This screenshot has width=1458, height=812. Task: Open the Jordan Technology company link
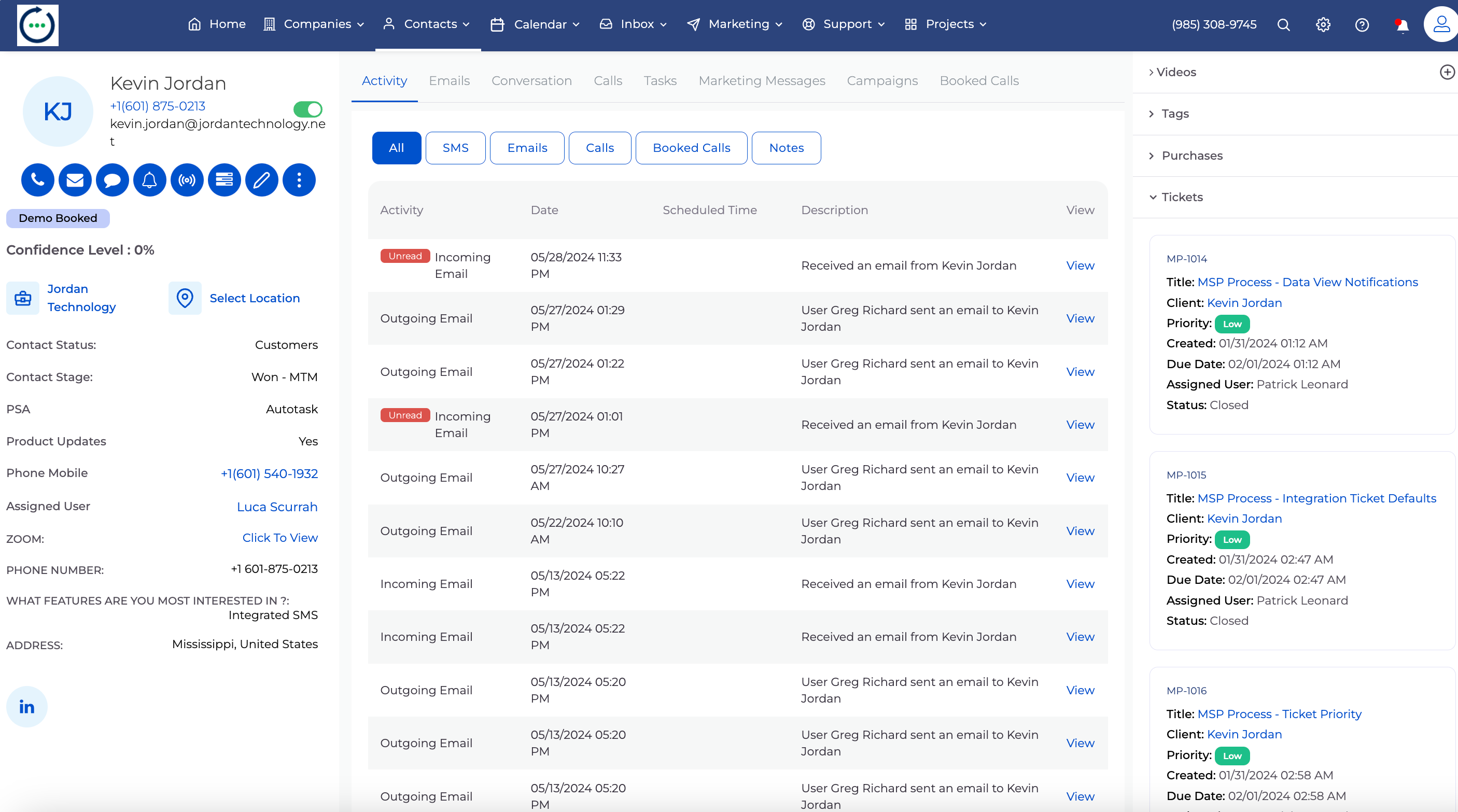coord(81,298)
